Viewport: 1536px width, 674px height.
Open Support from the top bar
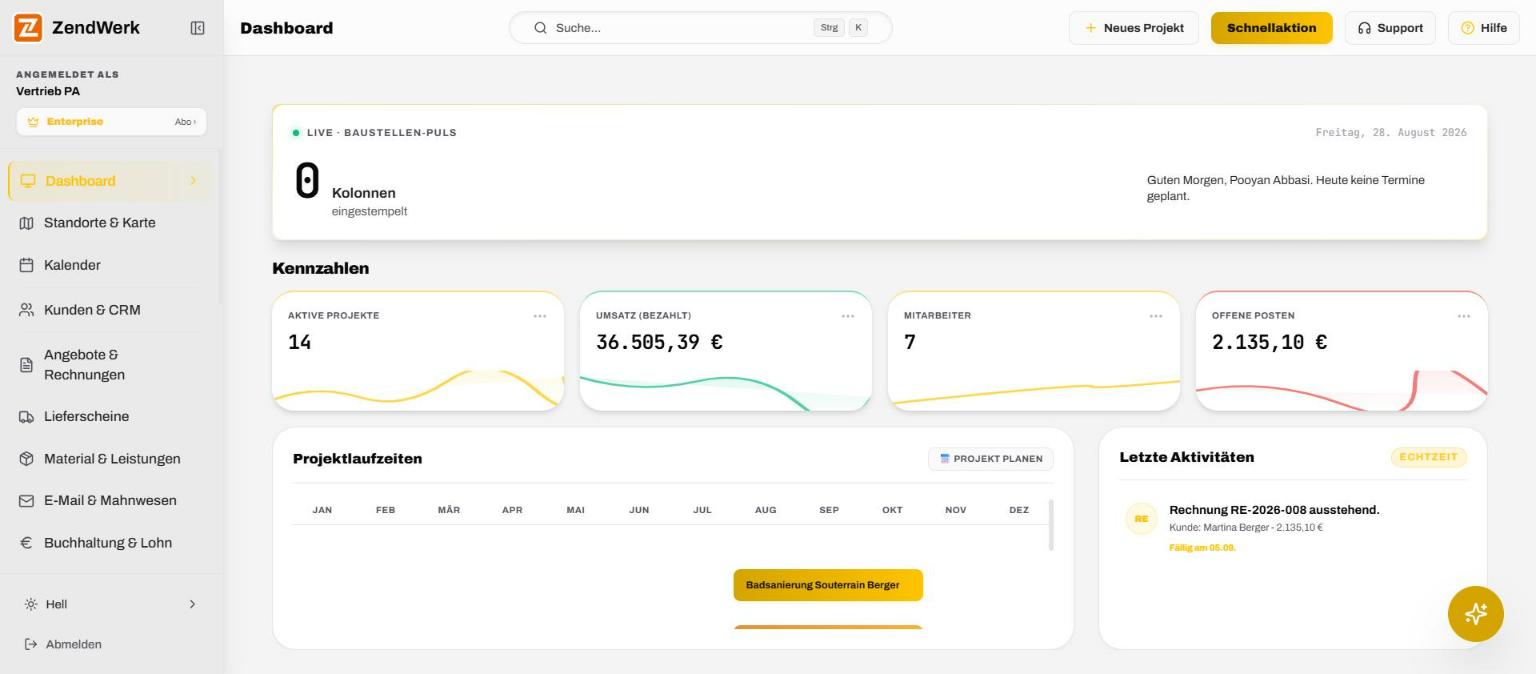click(x=1390, y=28)
